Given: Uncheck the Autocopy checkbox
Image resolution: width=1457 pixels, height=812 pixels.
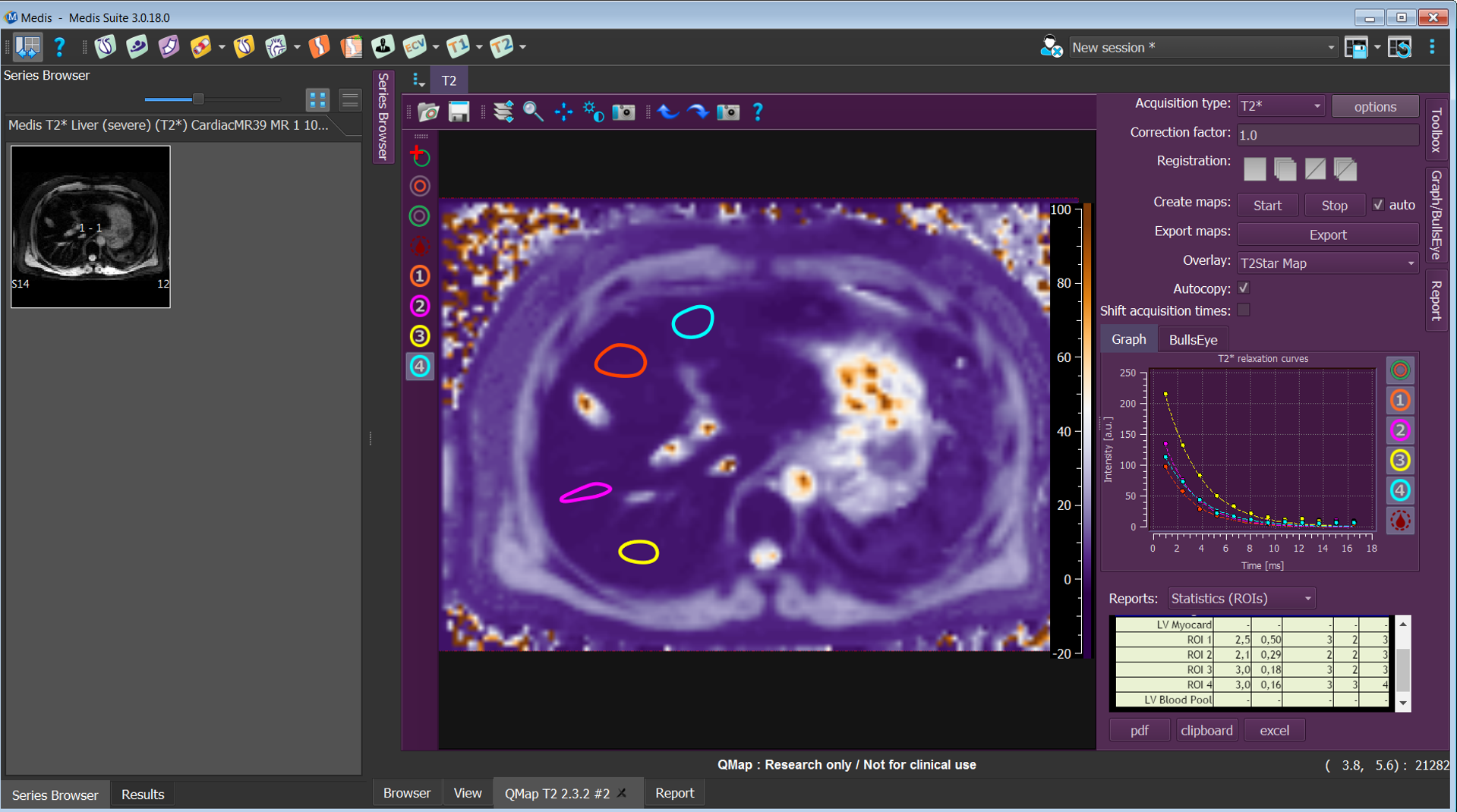Looking at the screenshot, I should point(1244,288).
